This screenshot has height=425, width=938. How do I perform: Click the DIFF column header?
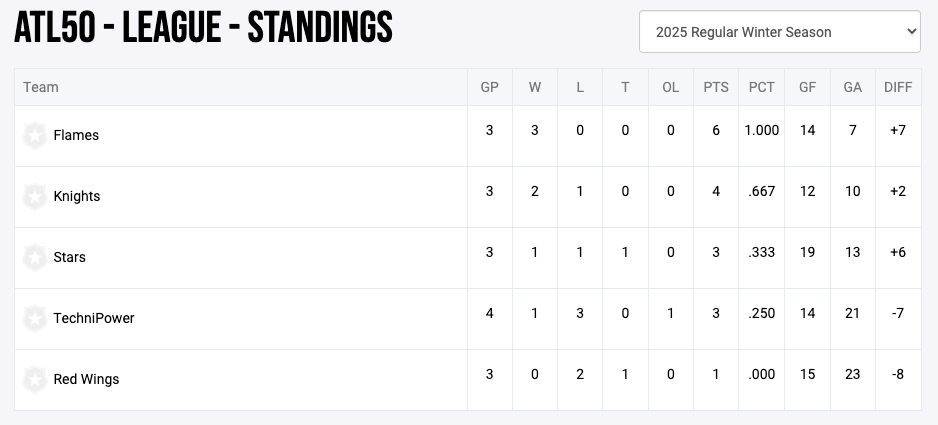tap(898, 87)
